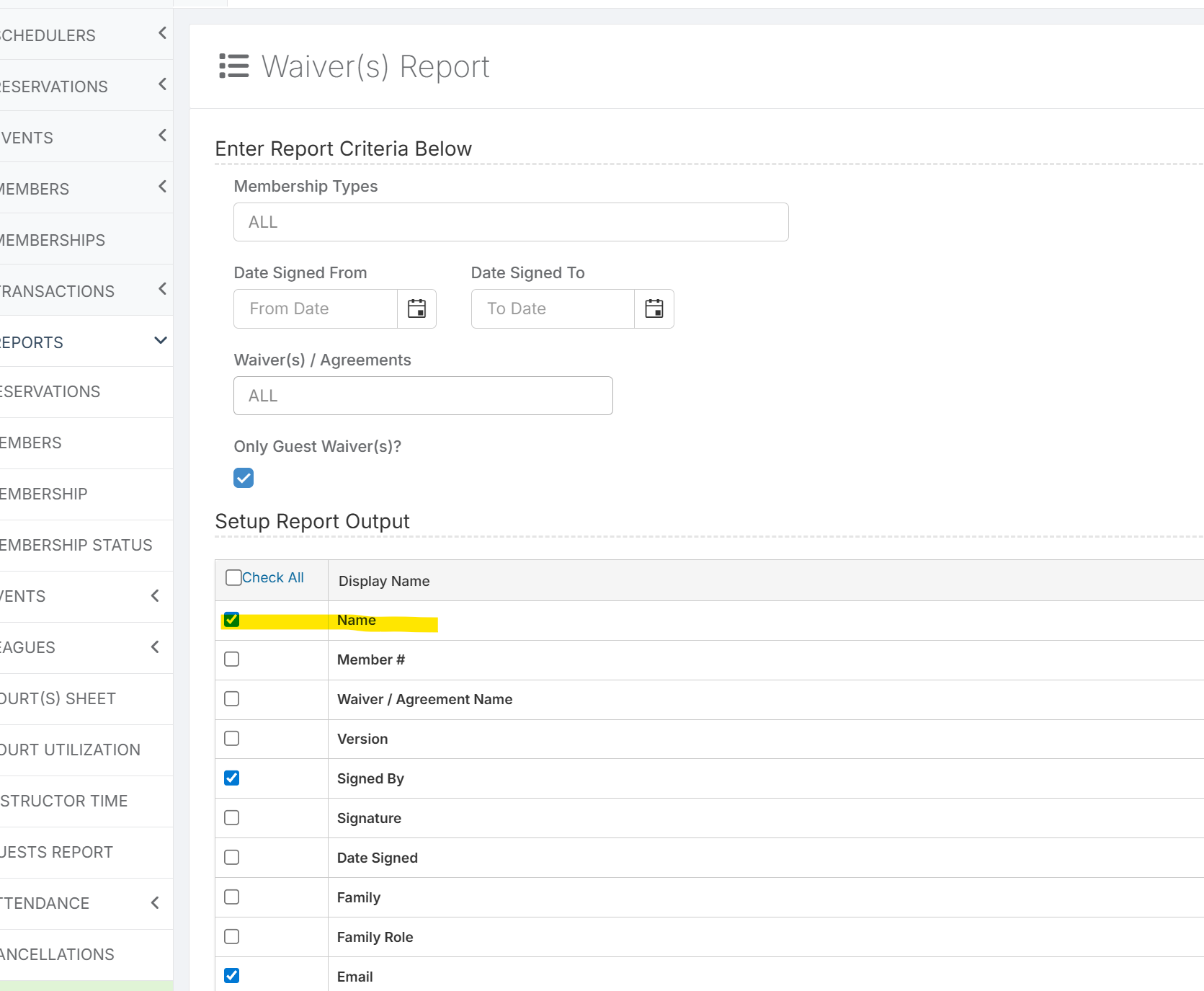Uncheck the Only Guest Waiver(s) checkbox
This screenshot has width=1204, height=991.
pyautogui.click(x=244, y=478)
